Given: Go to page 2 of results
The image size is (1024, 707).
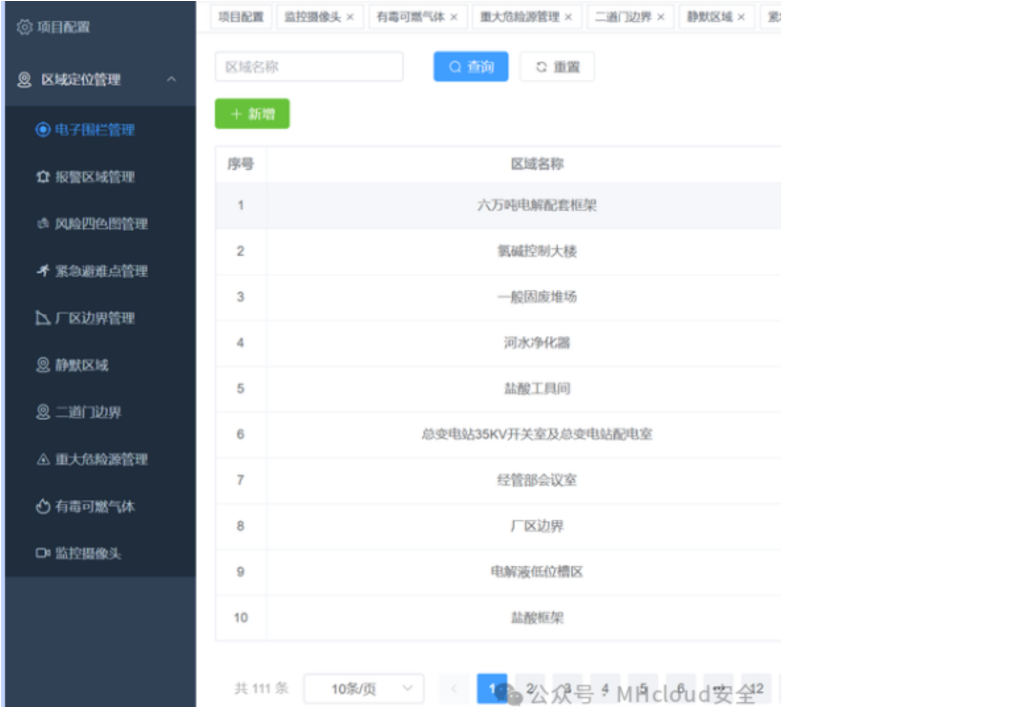Looking at the screenshot, I should 530,689.
